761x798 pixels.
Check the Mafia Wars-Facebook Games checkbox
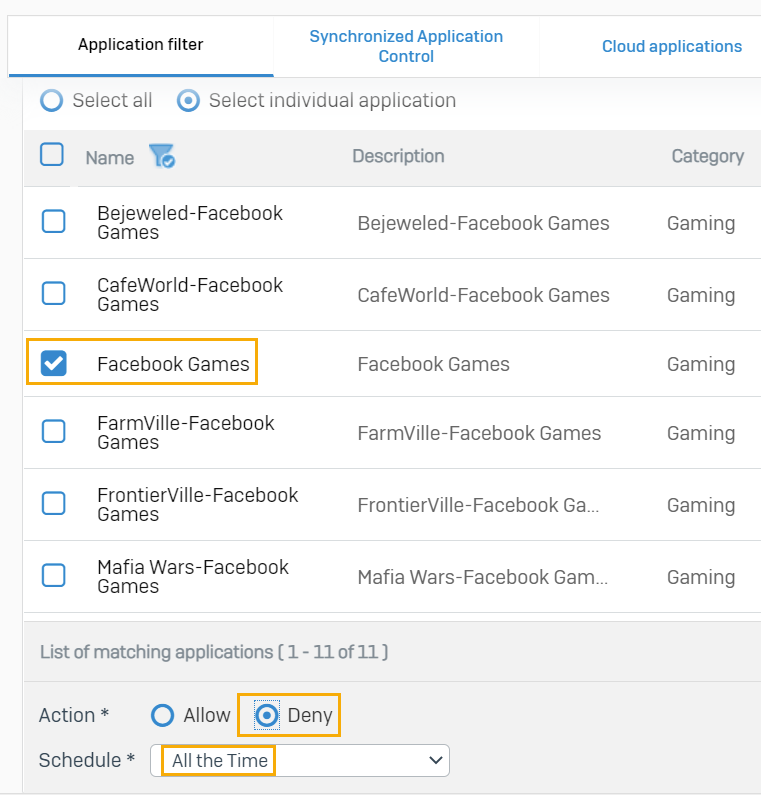53,576
